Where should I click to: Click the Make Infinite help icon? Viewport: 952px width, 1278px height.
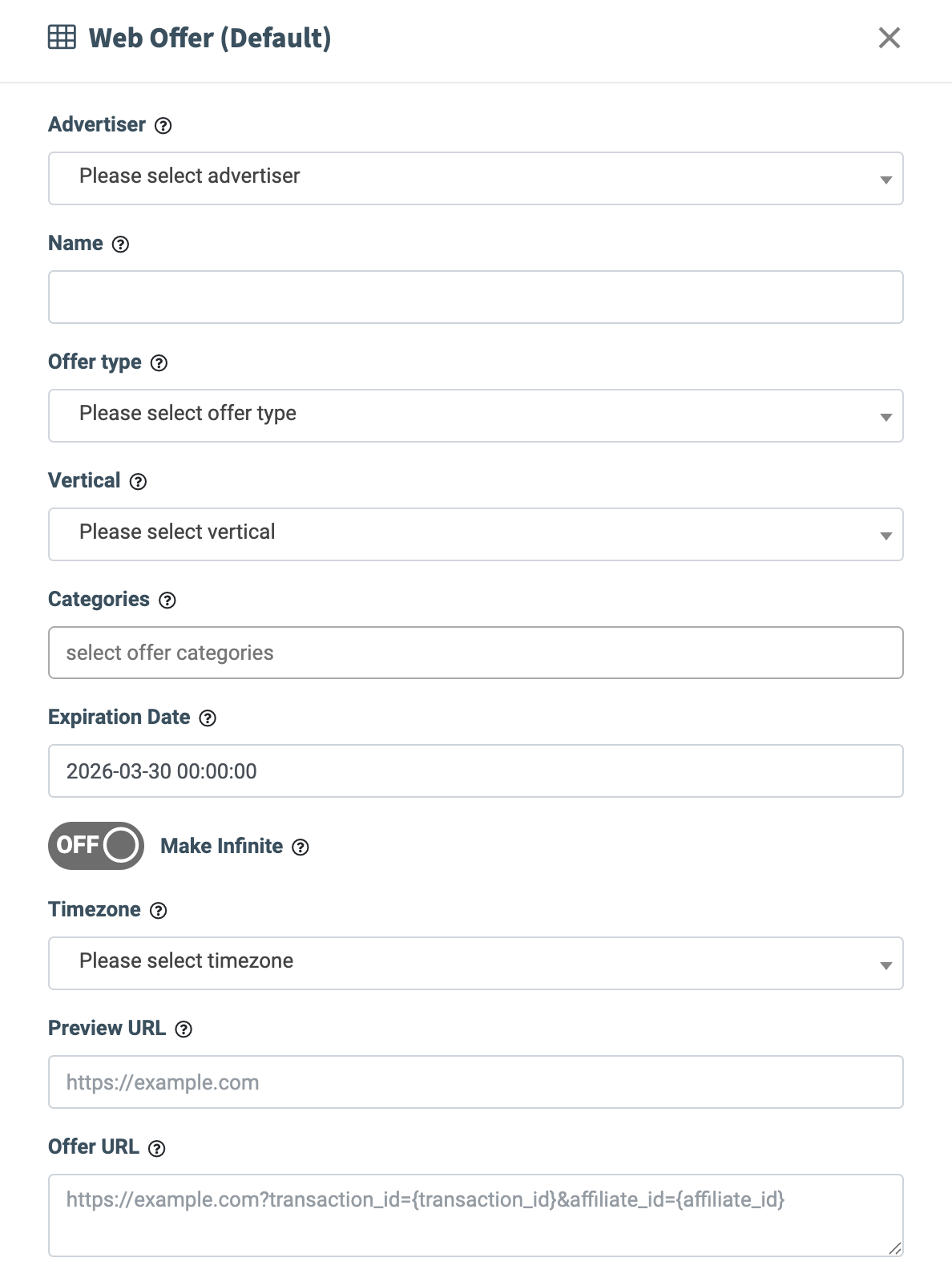[301, 847]
